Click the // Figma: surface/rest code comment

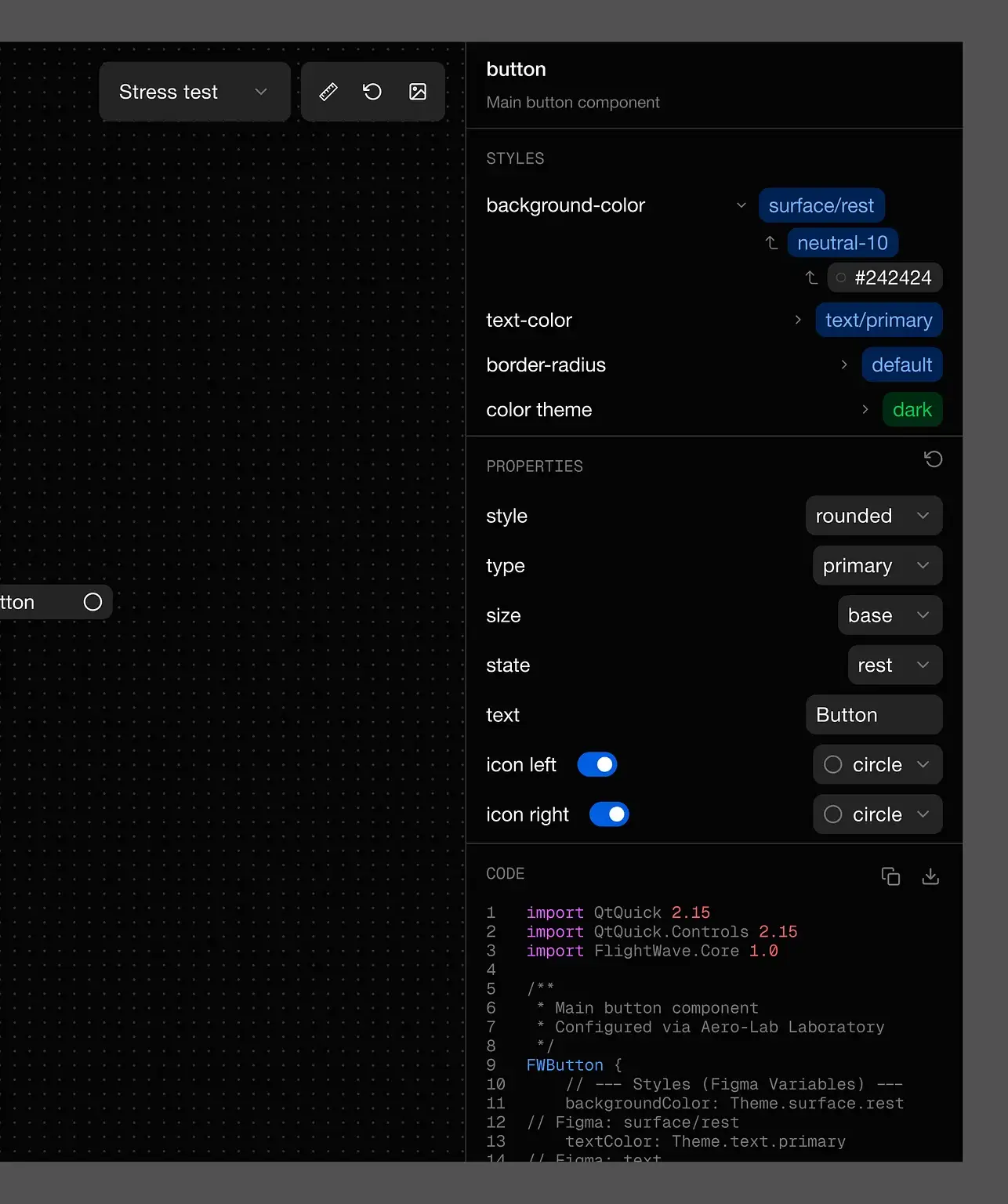[633, 1122]
